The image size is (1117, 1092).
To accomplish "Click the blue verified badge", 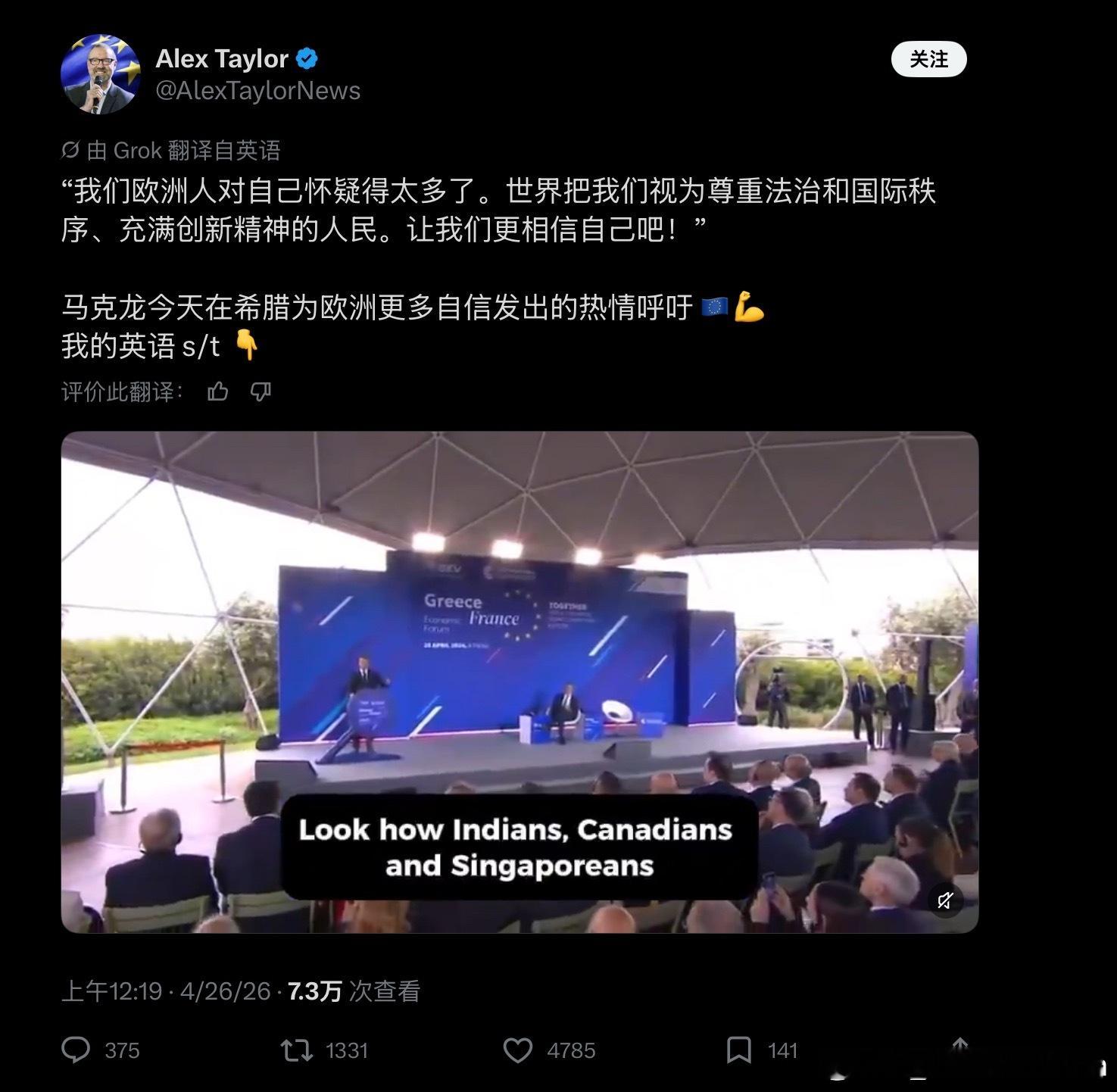I will click(307, 58).
